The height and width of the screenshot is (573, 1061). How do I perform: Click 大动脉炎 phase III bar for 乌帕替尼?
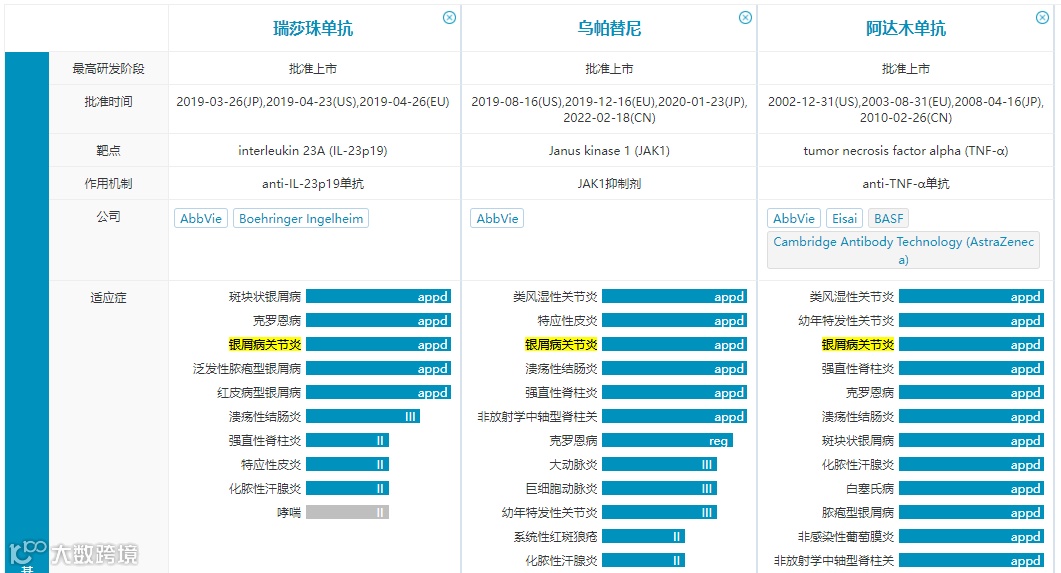pyautogui.click(x=659, y=465)
